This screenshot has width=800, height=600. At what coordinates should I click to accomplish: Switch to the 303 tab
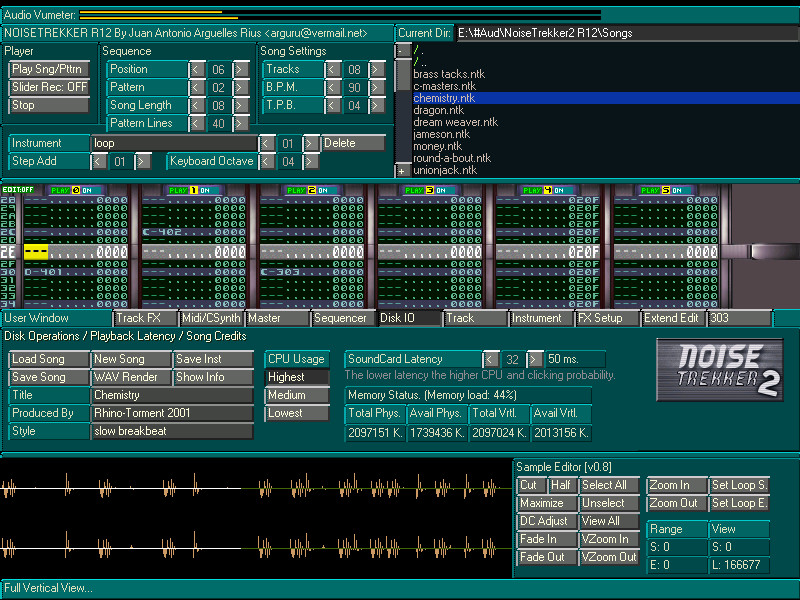tap(739, 318)
